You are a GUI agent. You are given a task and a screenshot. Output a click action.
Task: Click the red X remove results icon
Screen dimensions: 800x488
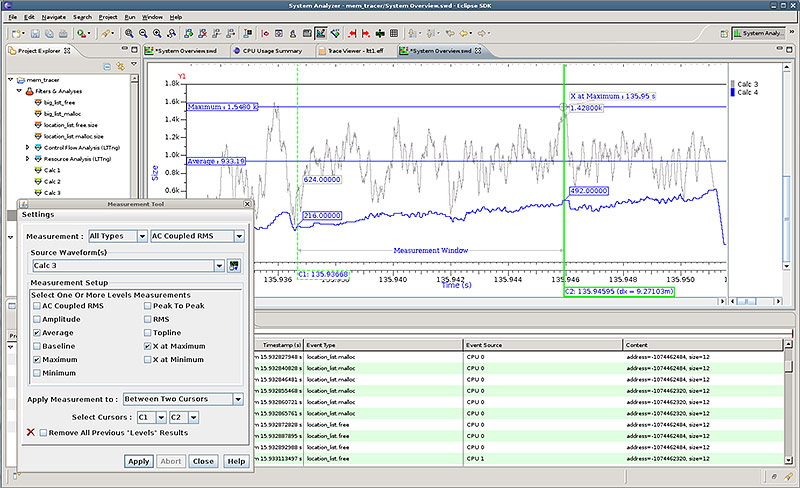point(31,432)
